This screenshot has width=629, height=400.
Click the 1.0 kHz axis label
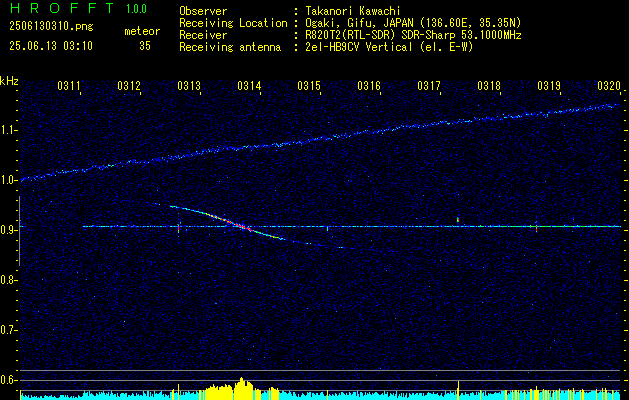[9, 180]
